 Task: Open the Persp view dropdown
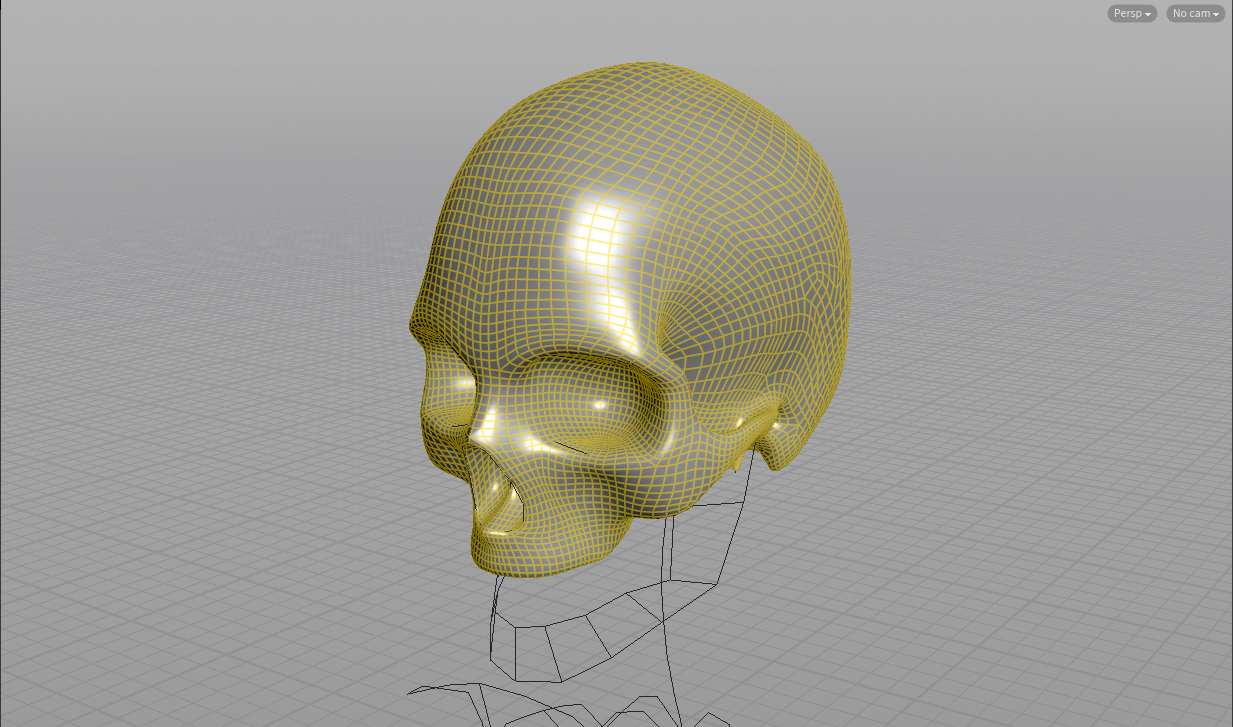tap(1132, 13)
